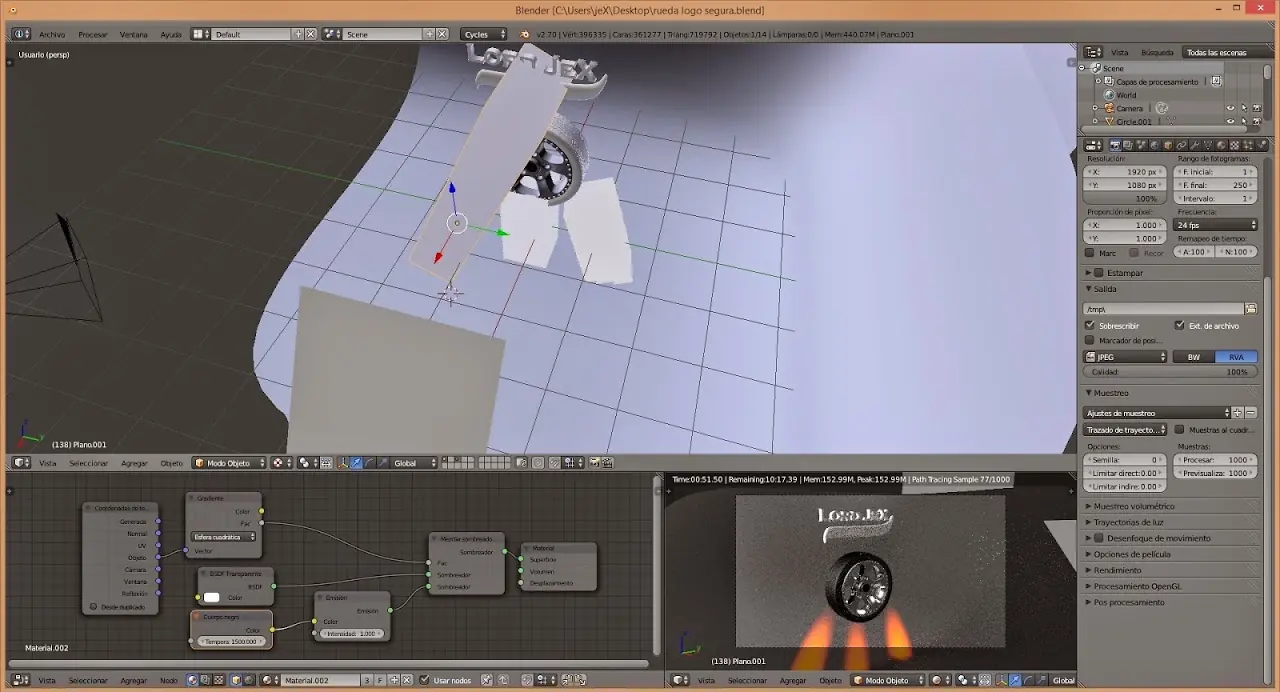The image size is (1280, 692).
Task: Open the JPEG file format dropdown
Action: [1126, 357]
